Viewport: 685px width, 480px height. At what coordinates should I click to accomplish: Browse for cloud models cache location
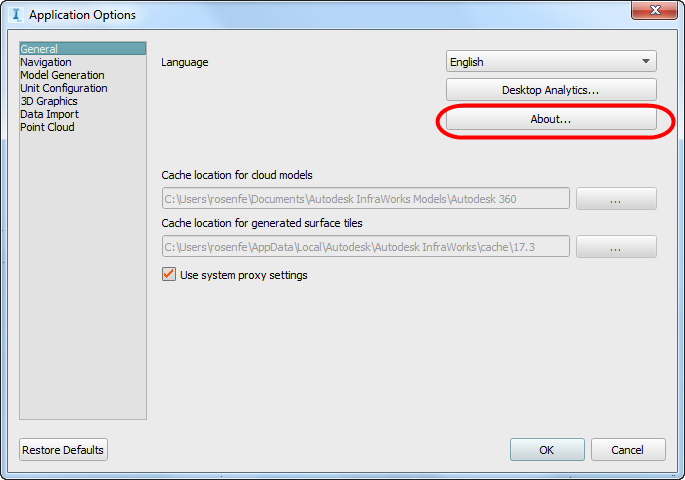[x=616, y=199]
